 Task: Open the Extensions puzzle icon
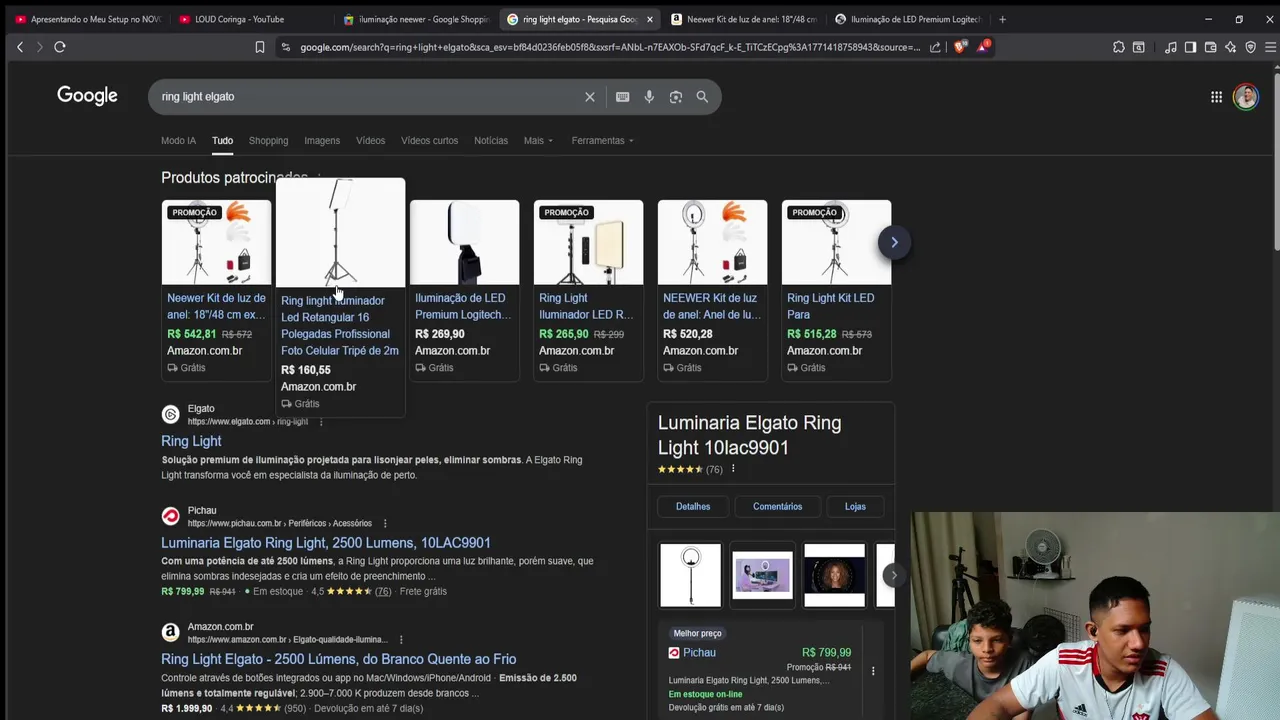coord(1118,47)
